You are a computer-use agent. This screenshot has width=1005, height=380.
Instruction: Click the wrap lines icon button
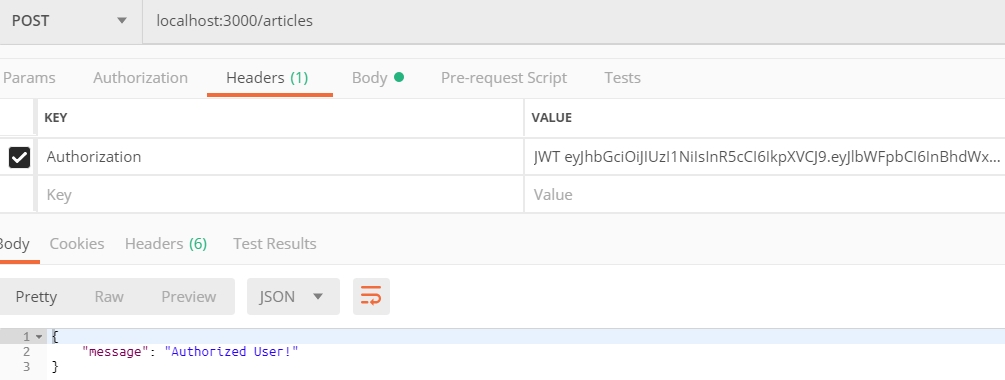371,297
